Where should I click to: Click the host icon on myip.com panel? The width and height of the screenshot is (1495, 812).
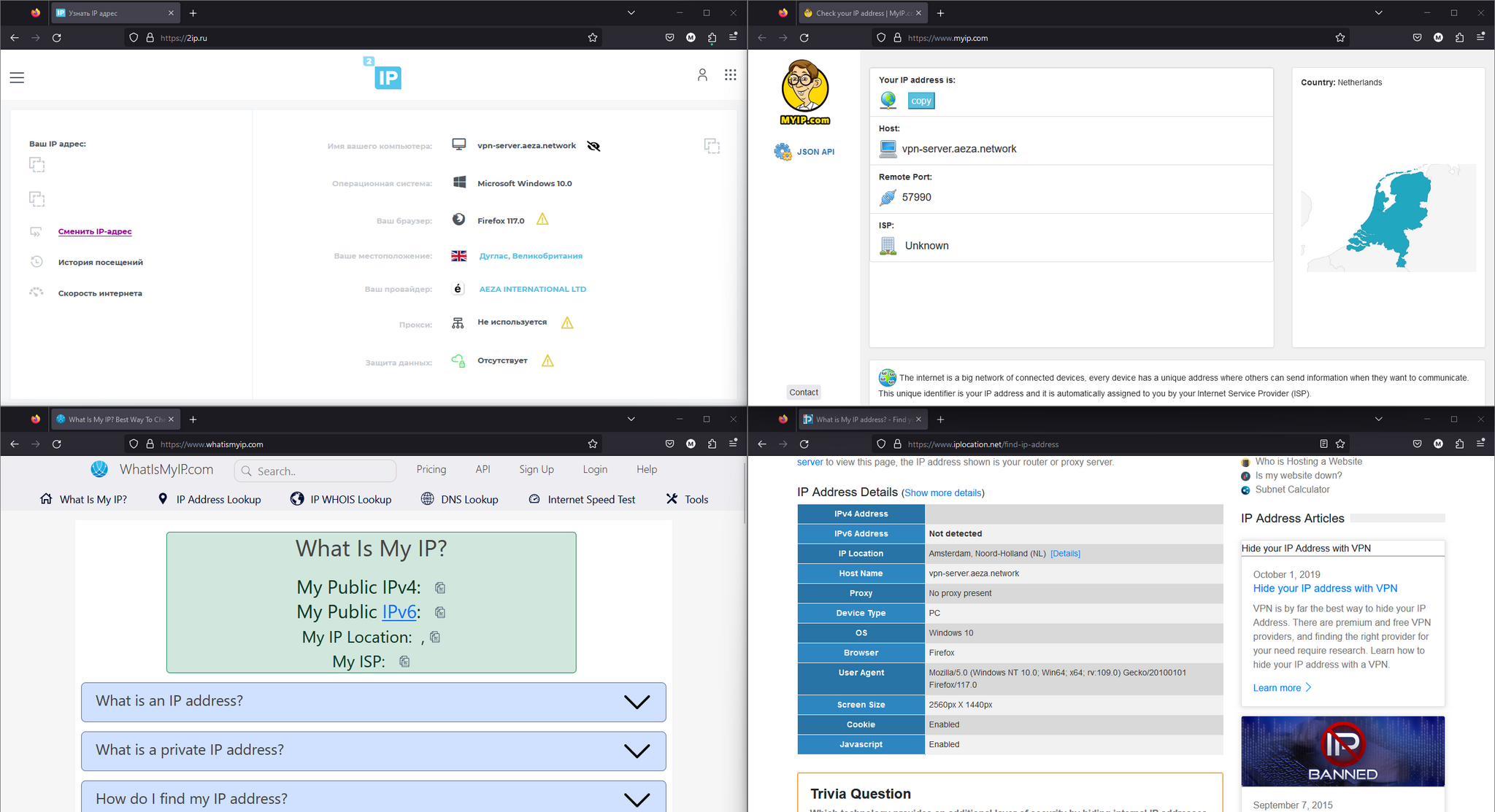tap(887, 148)
